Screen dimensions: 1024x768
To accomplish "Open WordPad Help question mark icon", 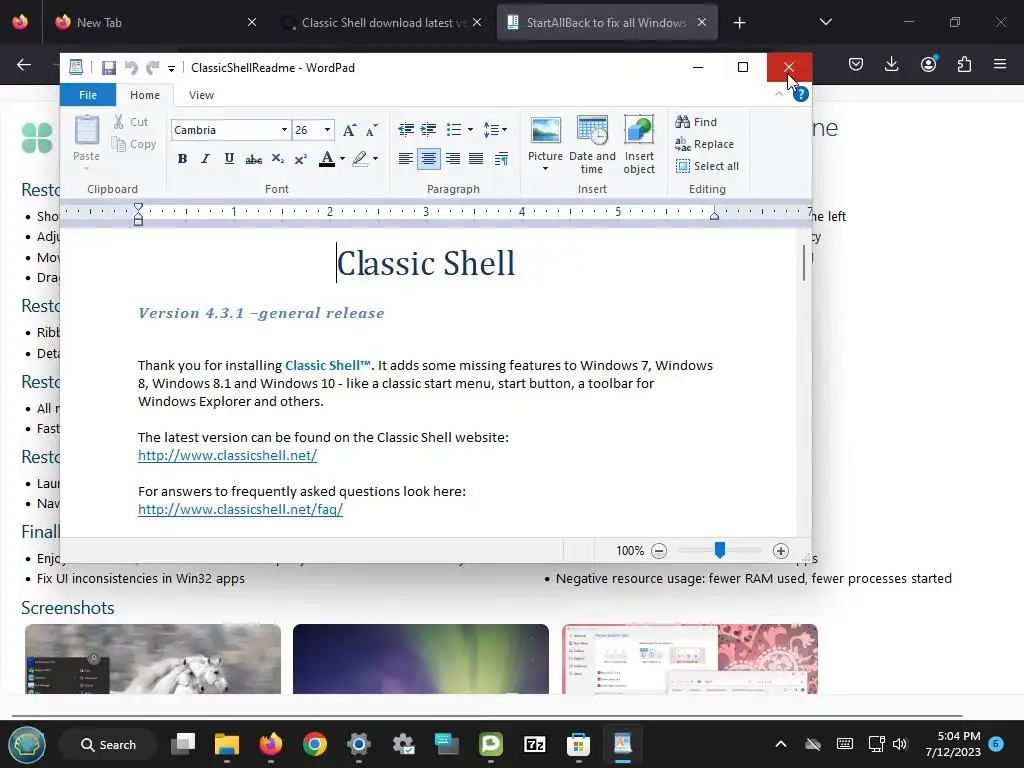I will pyautogui.click(x=801, y=94).
